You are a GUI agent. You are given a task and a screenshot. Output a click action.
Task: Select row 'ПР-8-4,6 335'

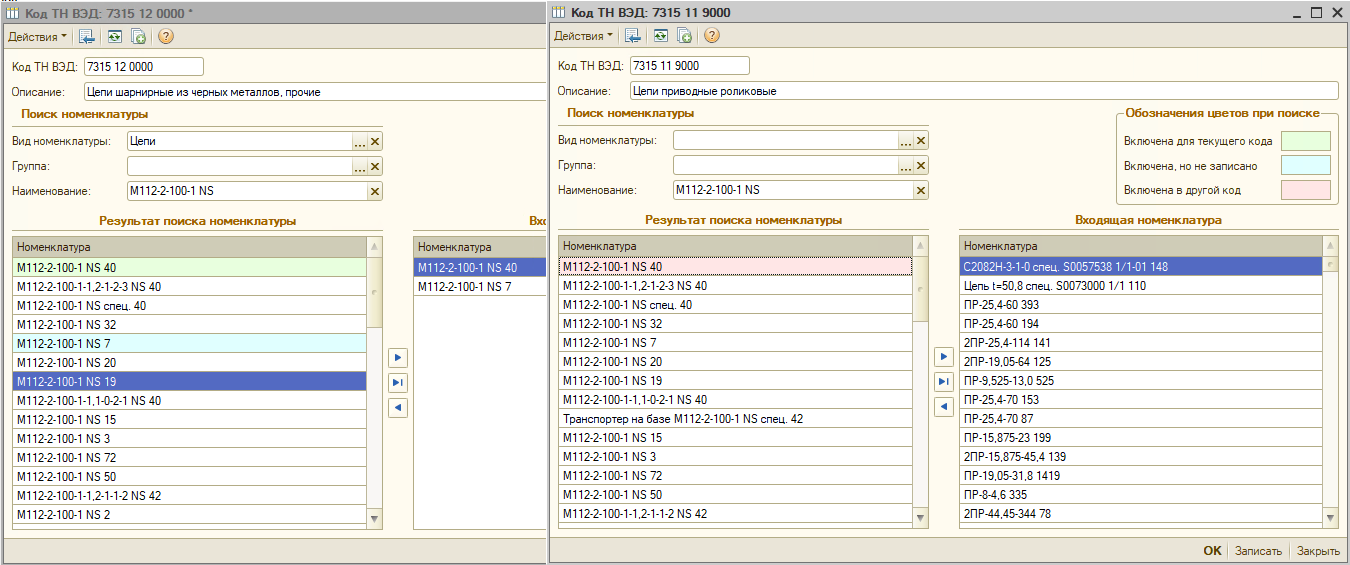pyautogui.click(x=1141, y=495)
